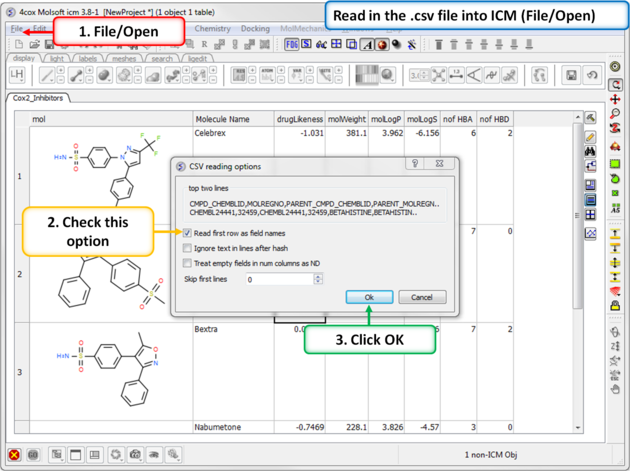The width and height of the screenshot is (630, 471).
Task: Open the Docking menu
Action: [x=255, y=29]
